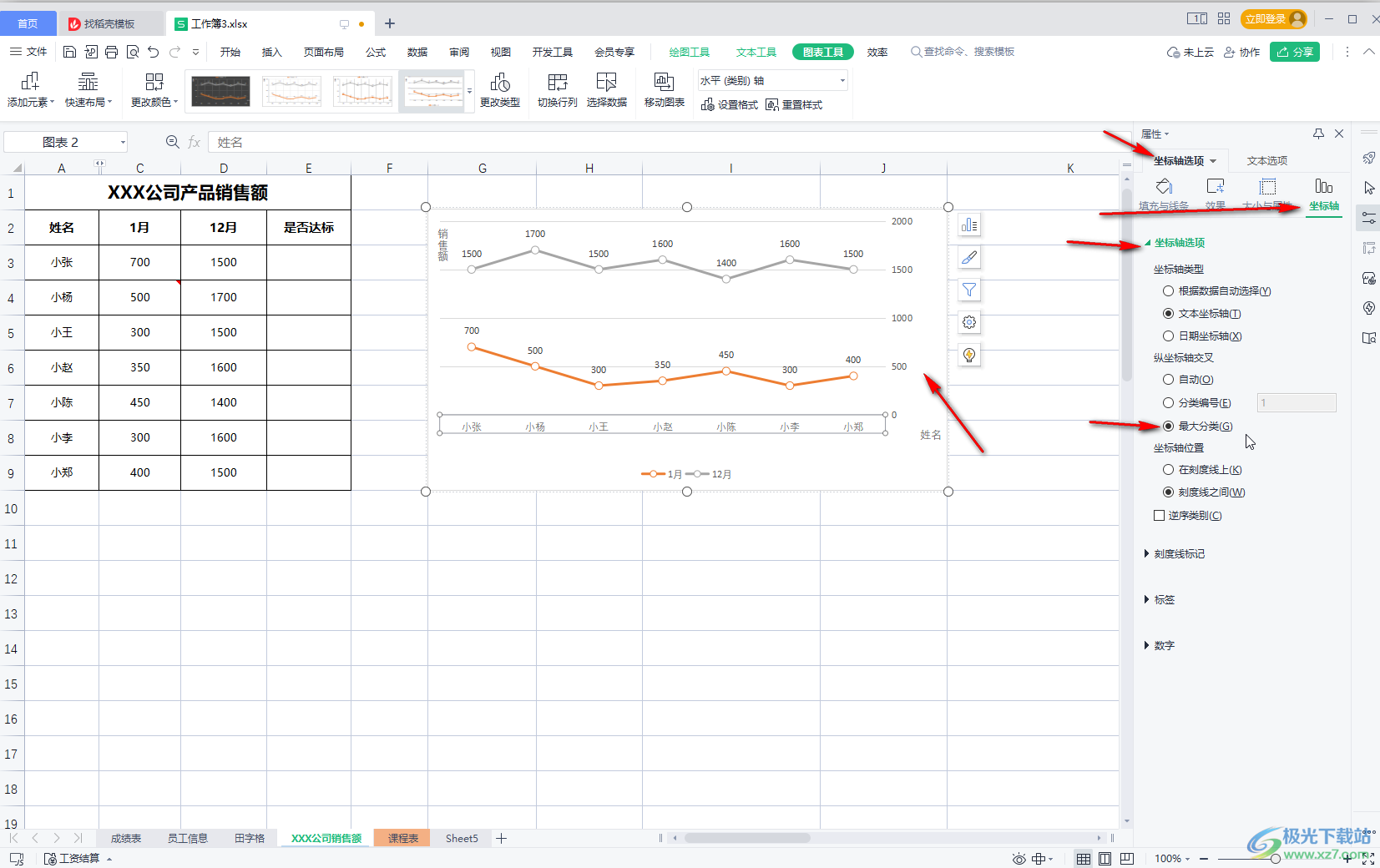
Task: Switch to page layout view icon
Action: pyautogui.click(x=1105, y=859)
